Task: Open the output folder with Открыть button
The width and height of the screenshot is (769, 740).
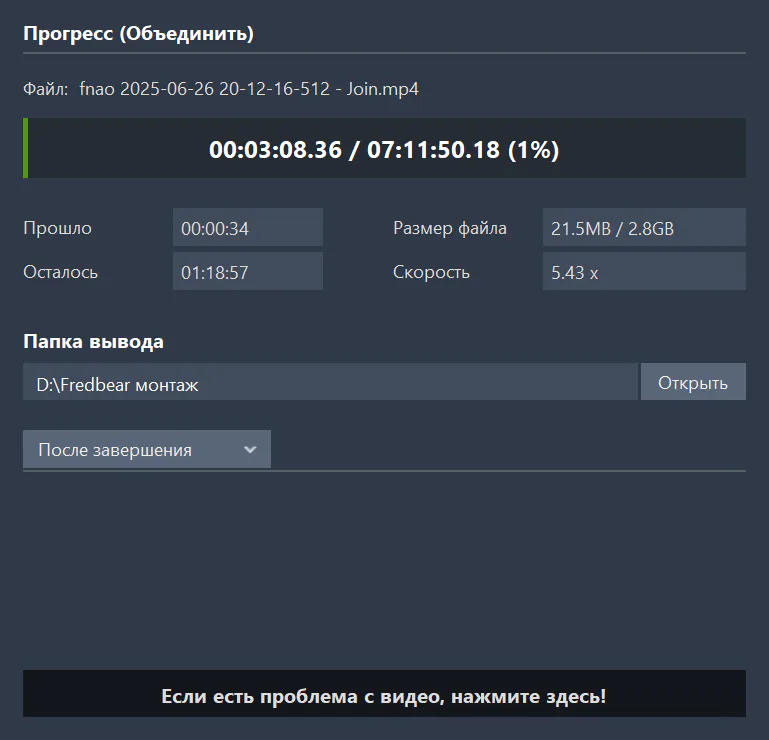Action: pyautogui.click(x=693, y=382)
